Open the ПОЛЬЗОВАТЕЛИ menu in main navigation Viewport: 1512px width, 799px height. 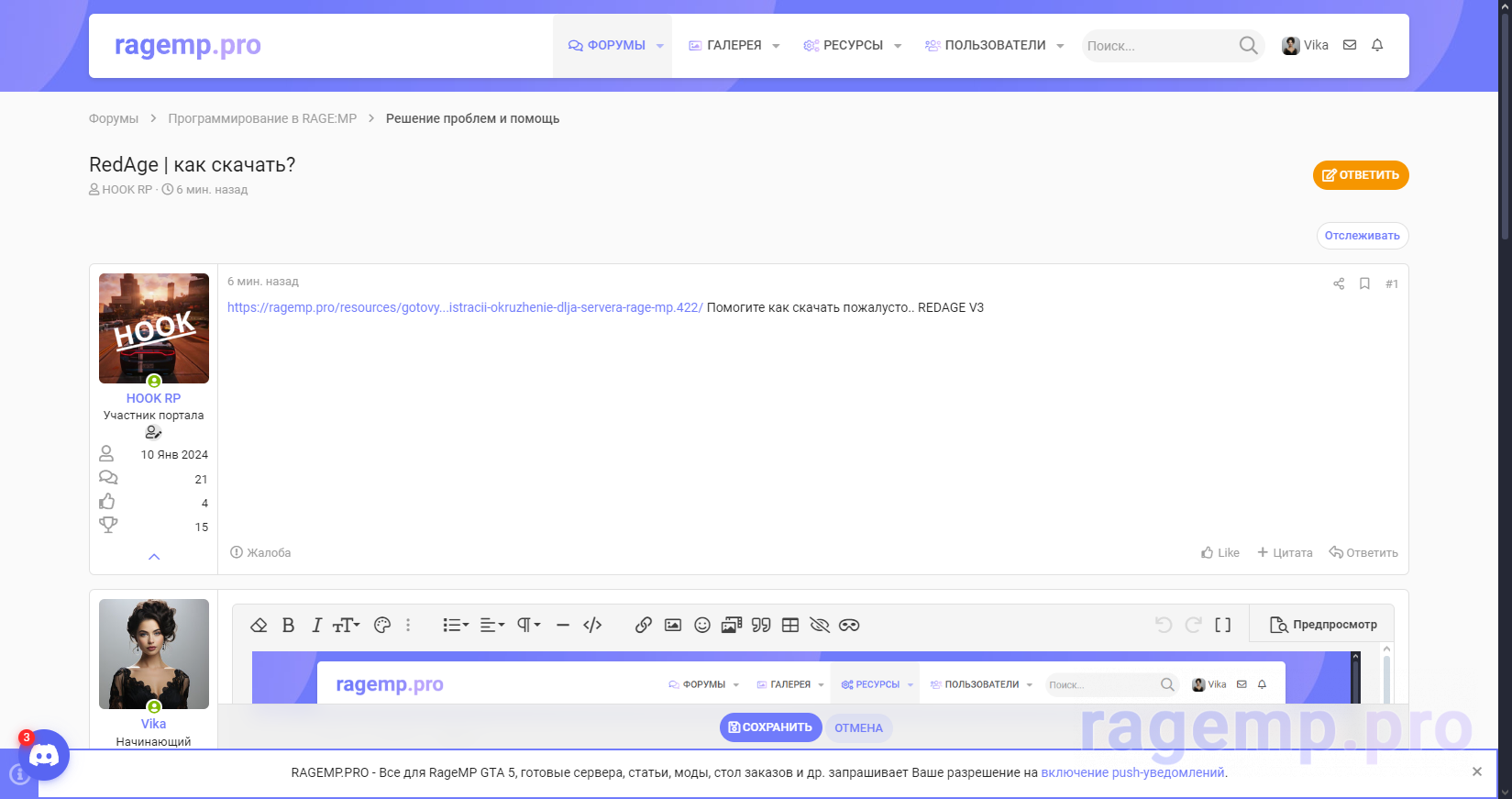pos(985,45)
